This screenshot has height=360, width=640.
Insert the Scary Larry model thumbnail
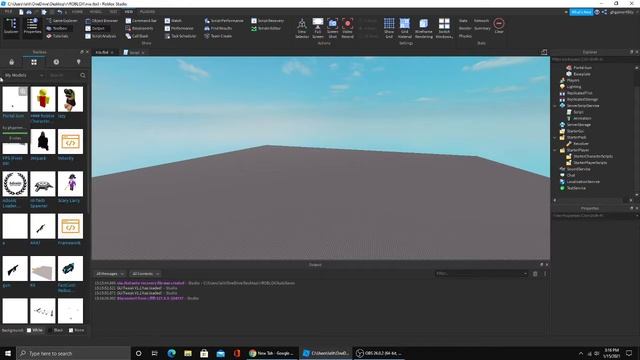click(70, 184)
